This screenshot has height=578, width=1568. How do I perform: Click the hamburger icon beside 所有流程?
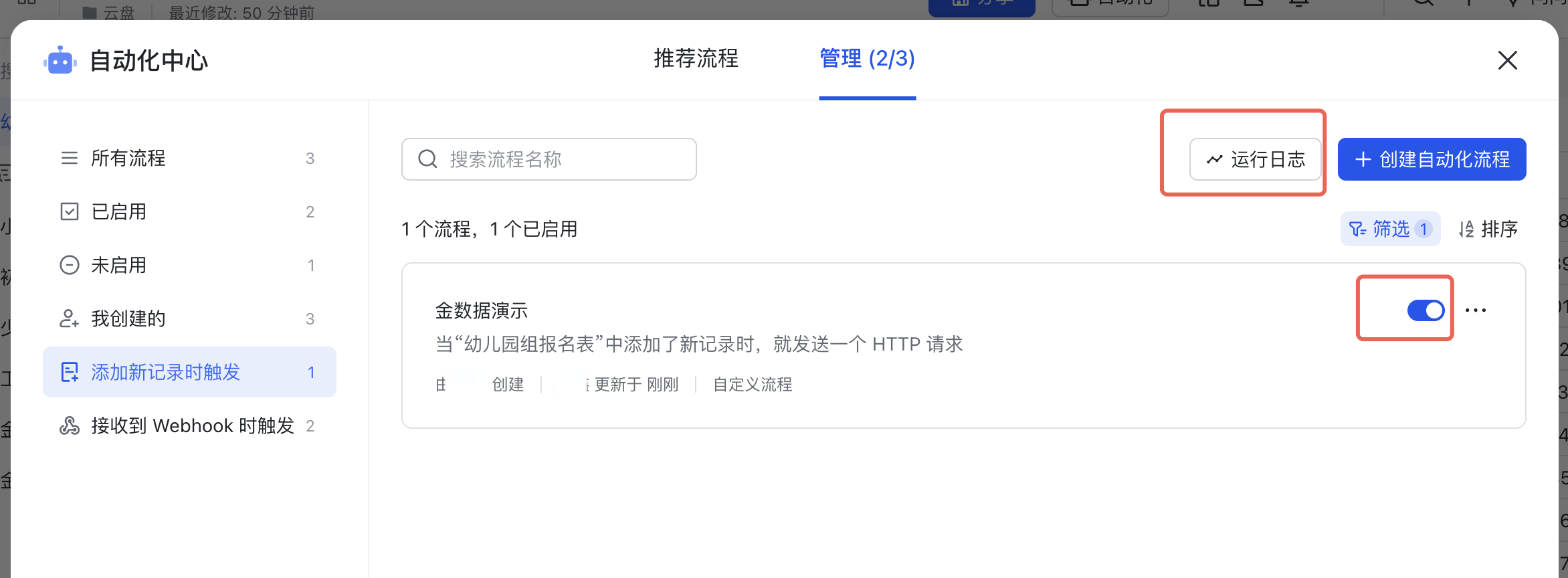point(70,159)
